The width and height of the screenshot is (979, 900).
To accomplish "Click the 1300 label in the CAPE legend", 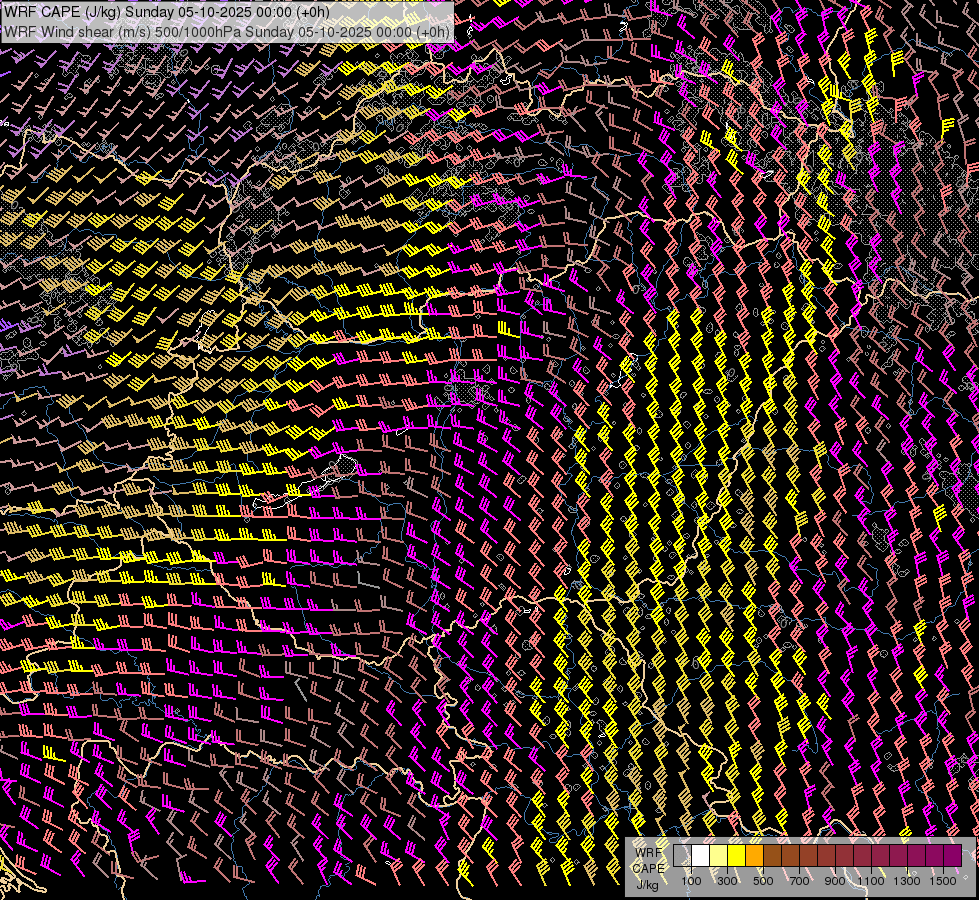I will click(x=907, y=881).
